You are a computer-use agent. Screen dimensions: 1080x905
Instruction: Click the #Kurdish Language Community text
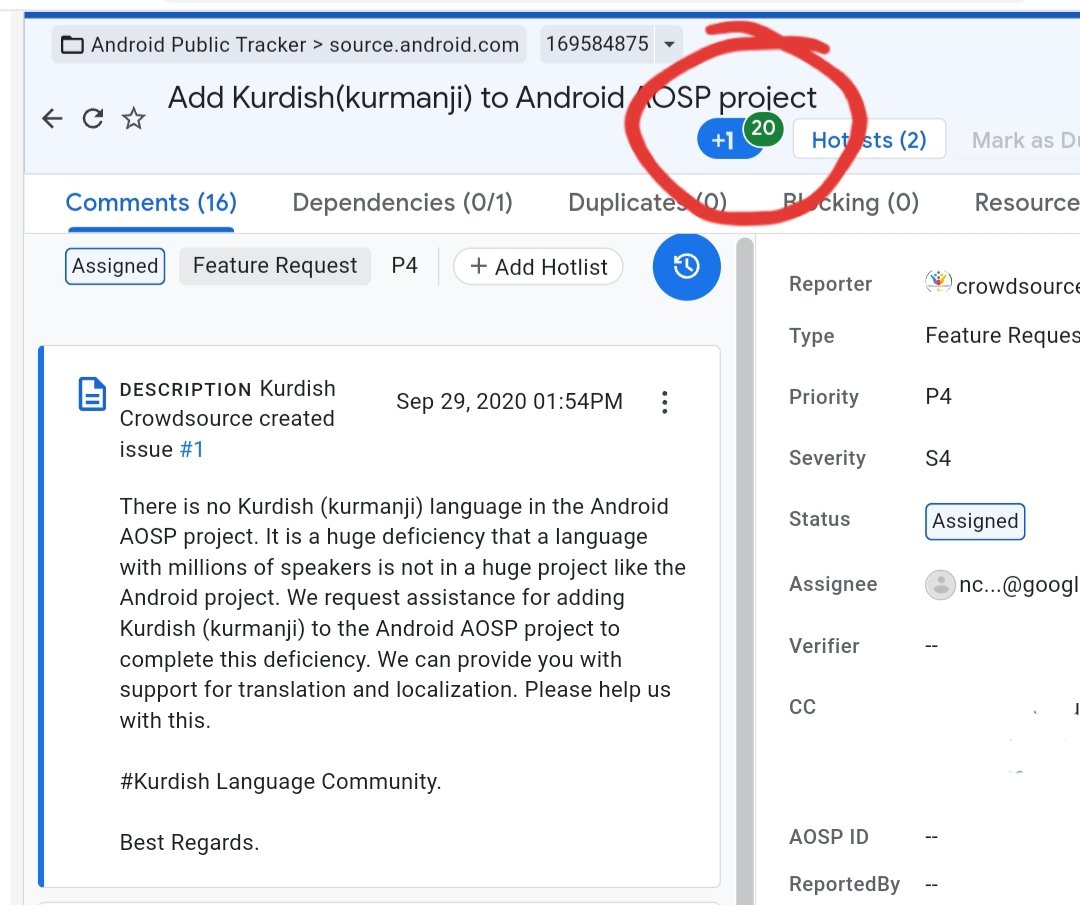point(280,782)
